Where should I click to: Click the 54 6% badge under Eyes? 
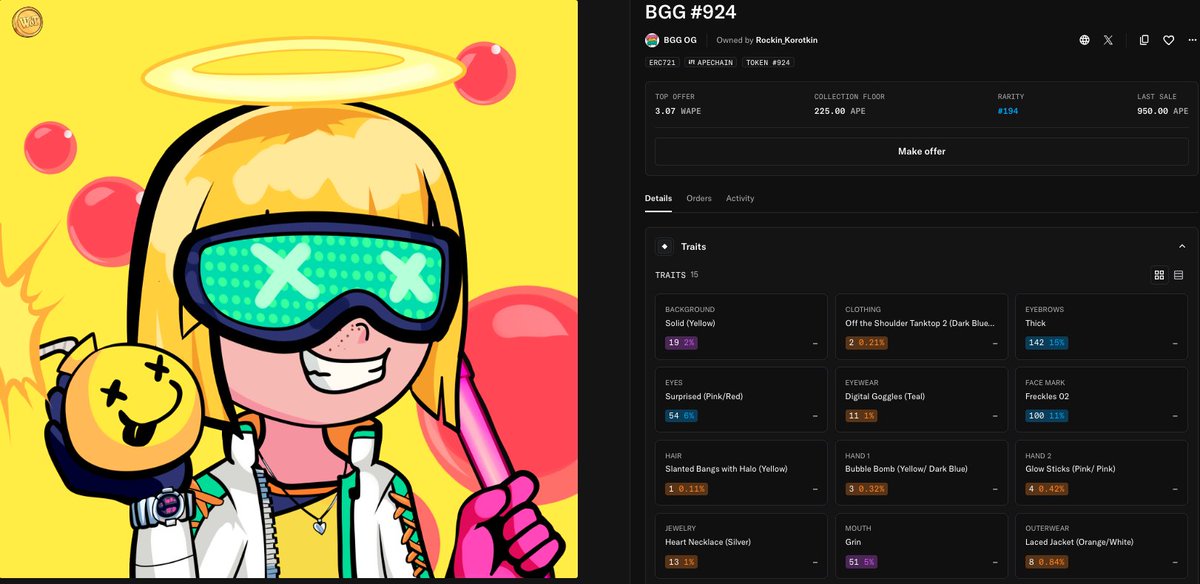point(681,415)
